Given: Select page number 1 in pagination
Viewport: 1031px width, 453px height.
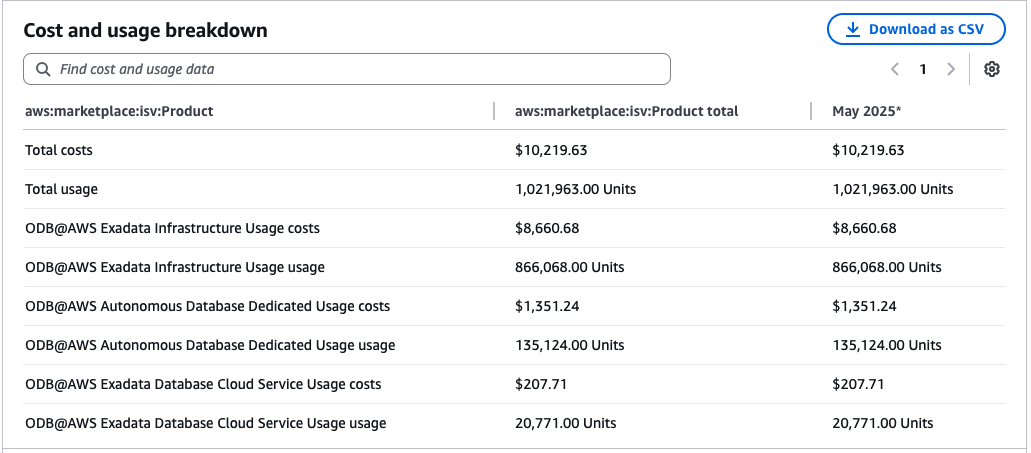Looking at the screenshot, I should pos(923,69).
